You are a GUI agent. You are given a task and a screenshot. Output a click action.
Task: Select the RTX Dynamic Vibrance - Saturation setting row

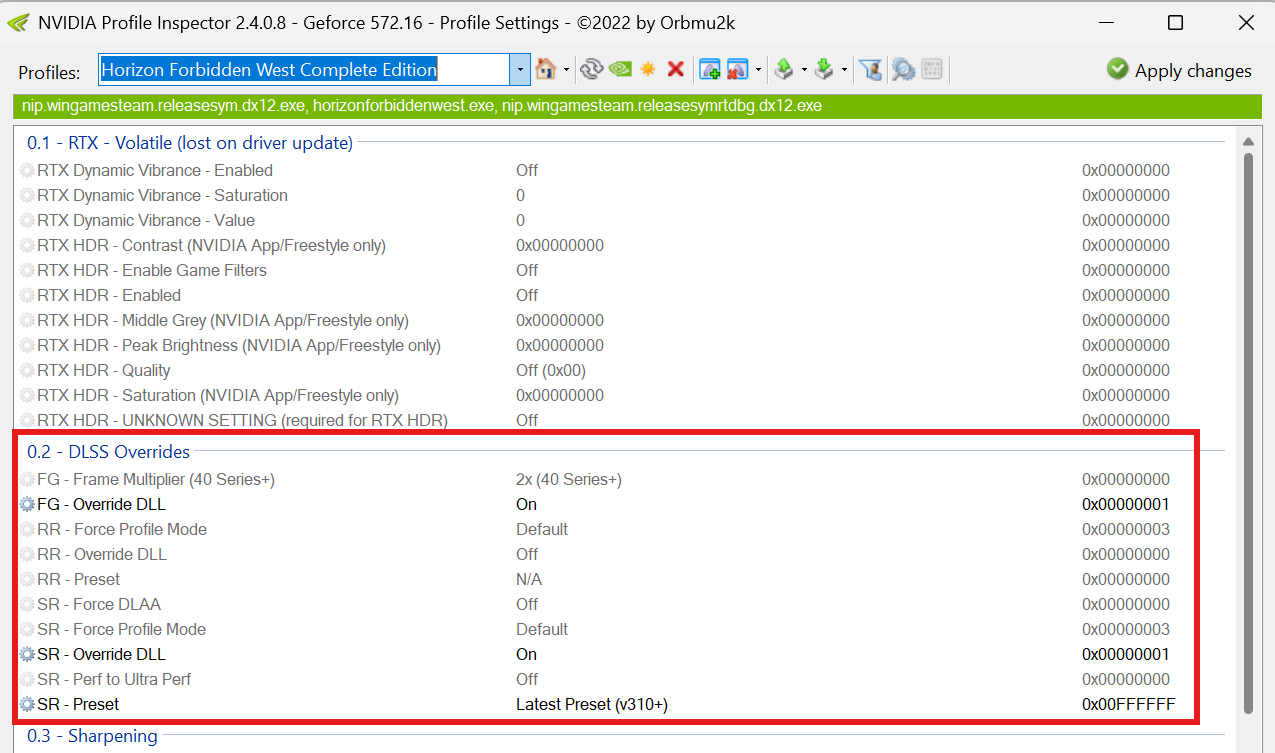pyautogui.click(x=624, y=195)
